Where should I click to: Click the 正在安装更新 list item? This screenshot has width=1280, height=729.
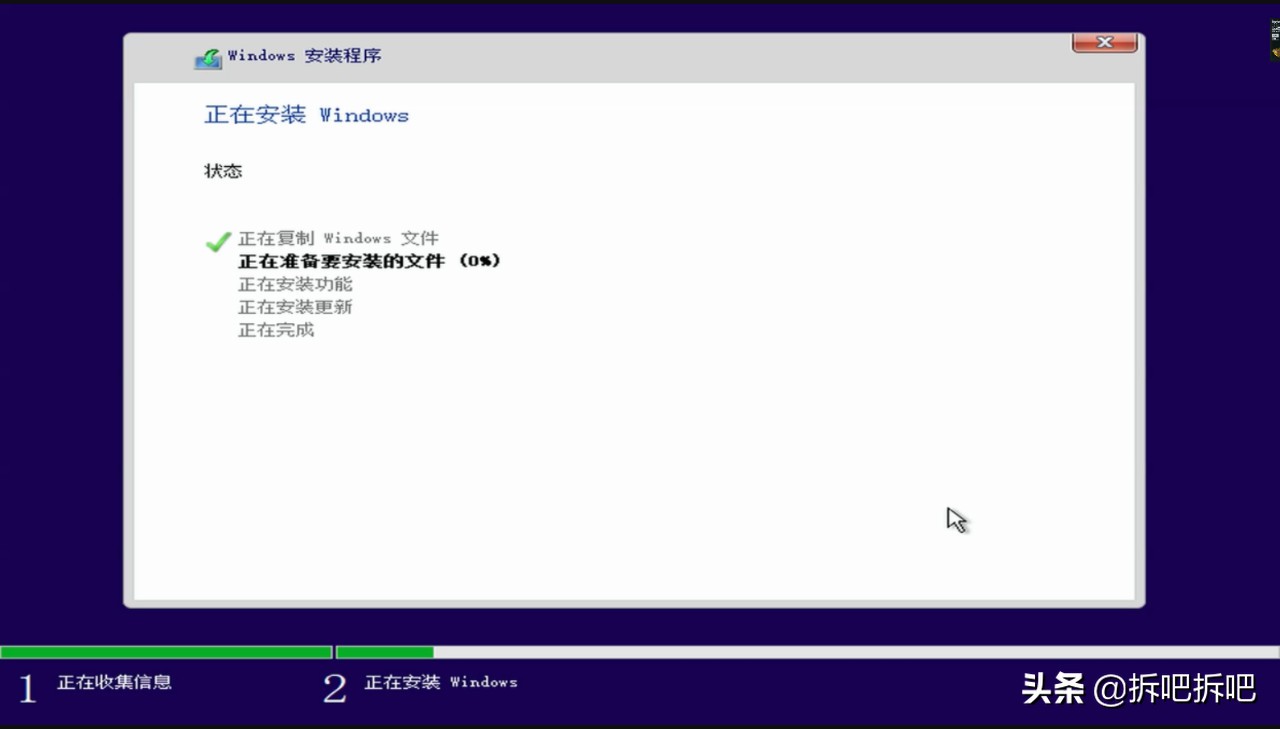tap(295, 307)
